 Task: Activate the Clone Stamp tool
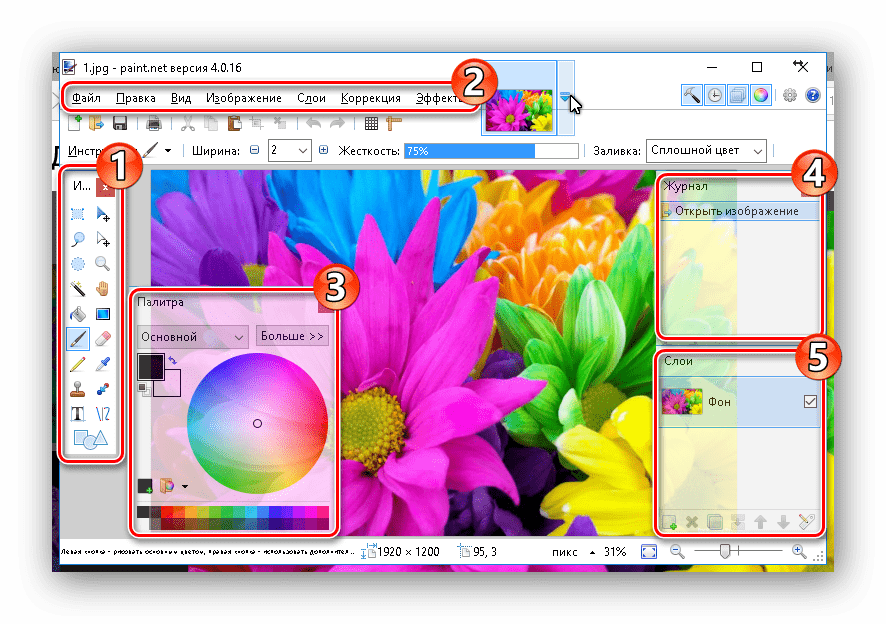point(78,389)
